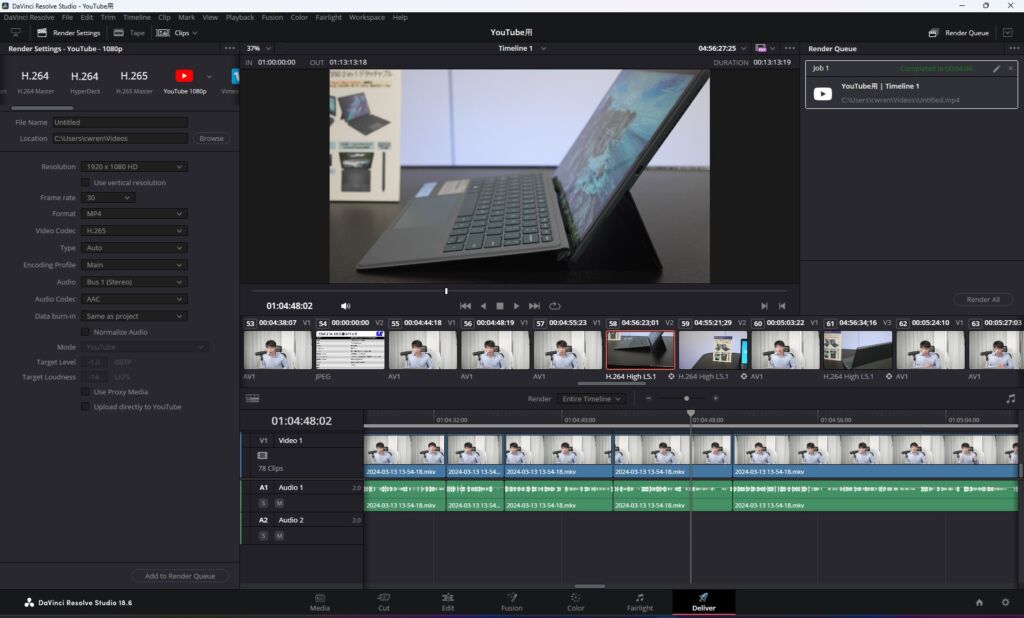
Task: Switch to the Color page tab
Action: 575,602
